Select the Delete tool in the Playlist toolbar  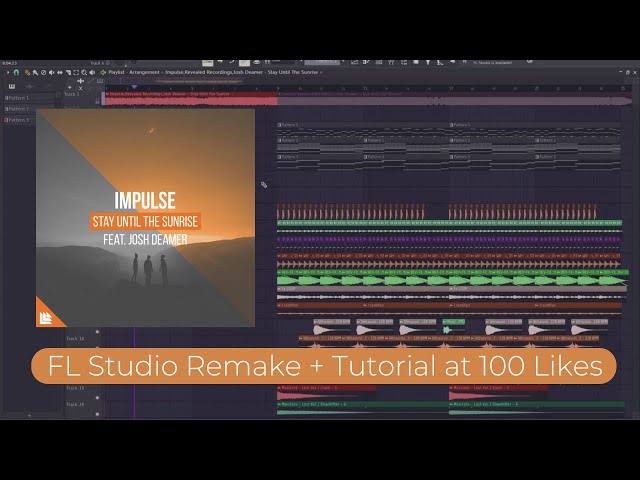point(44,72)
